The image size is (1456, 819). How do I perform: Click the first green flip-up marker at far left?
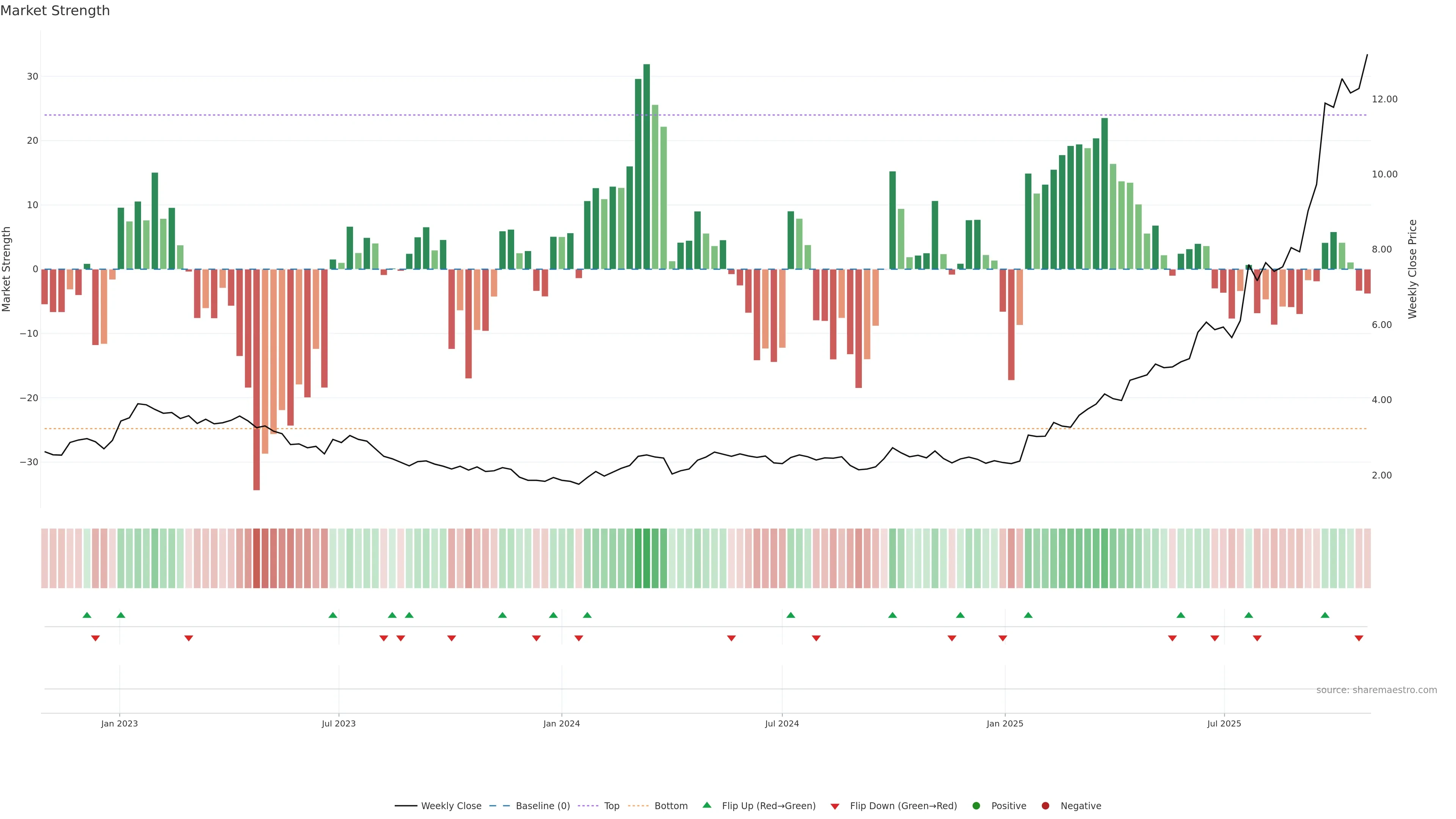(x=86, y=615)
